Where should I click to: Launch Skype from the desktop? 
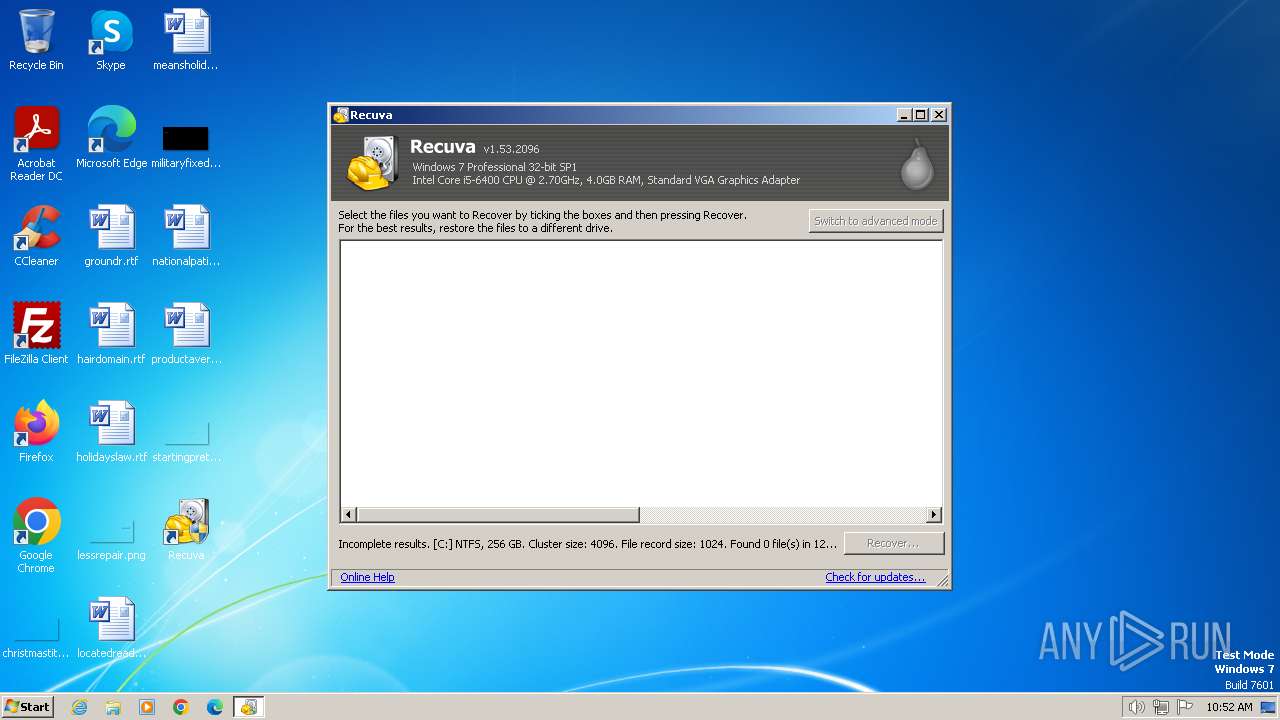[111, 40]
